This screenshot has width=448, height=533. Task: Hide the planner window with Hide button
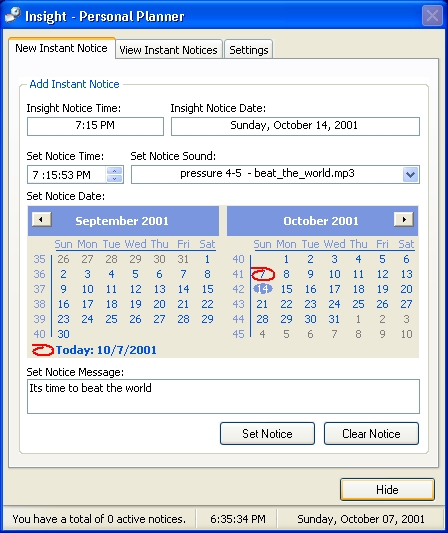387,489
